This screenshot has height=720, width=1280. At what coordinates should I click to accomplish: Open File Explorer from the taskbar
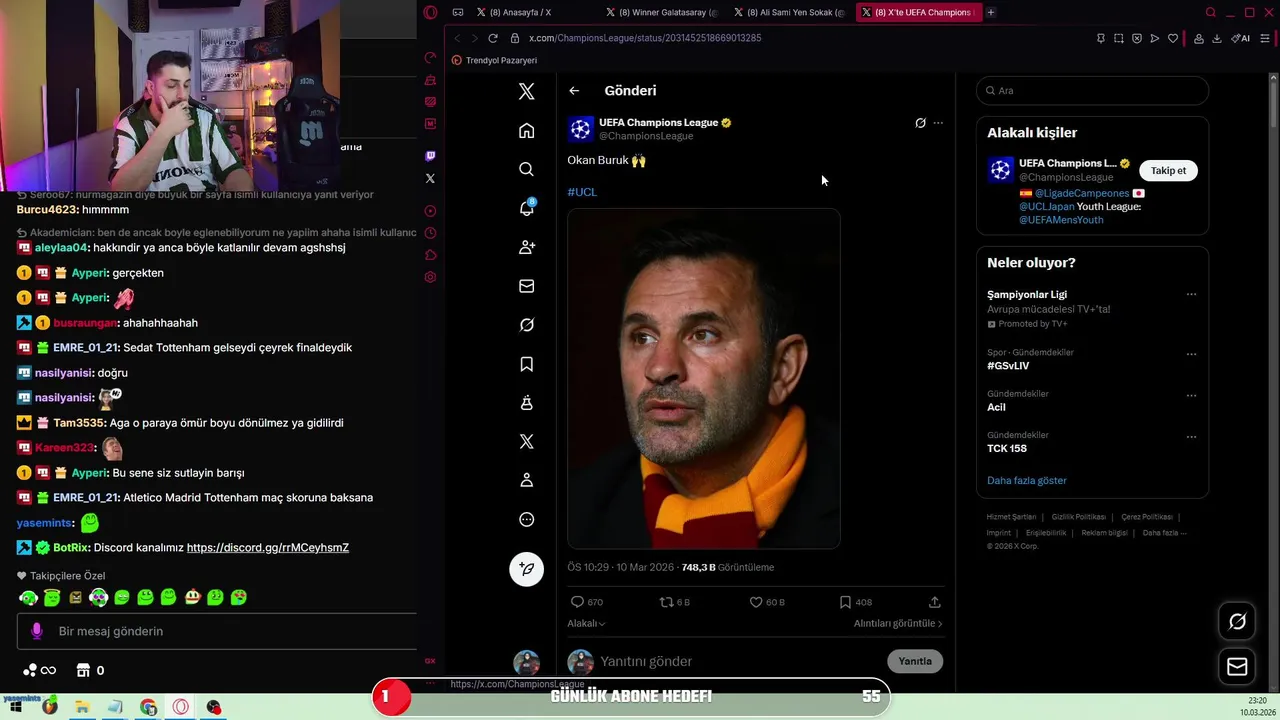point(82,707)
